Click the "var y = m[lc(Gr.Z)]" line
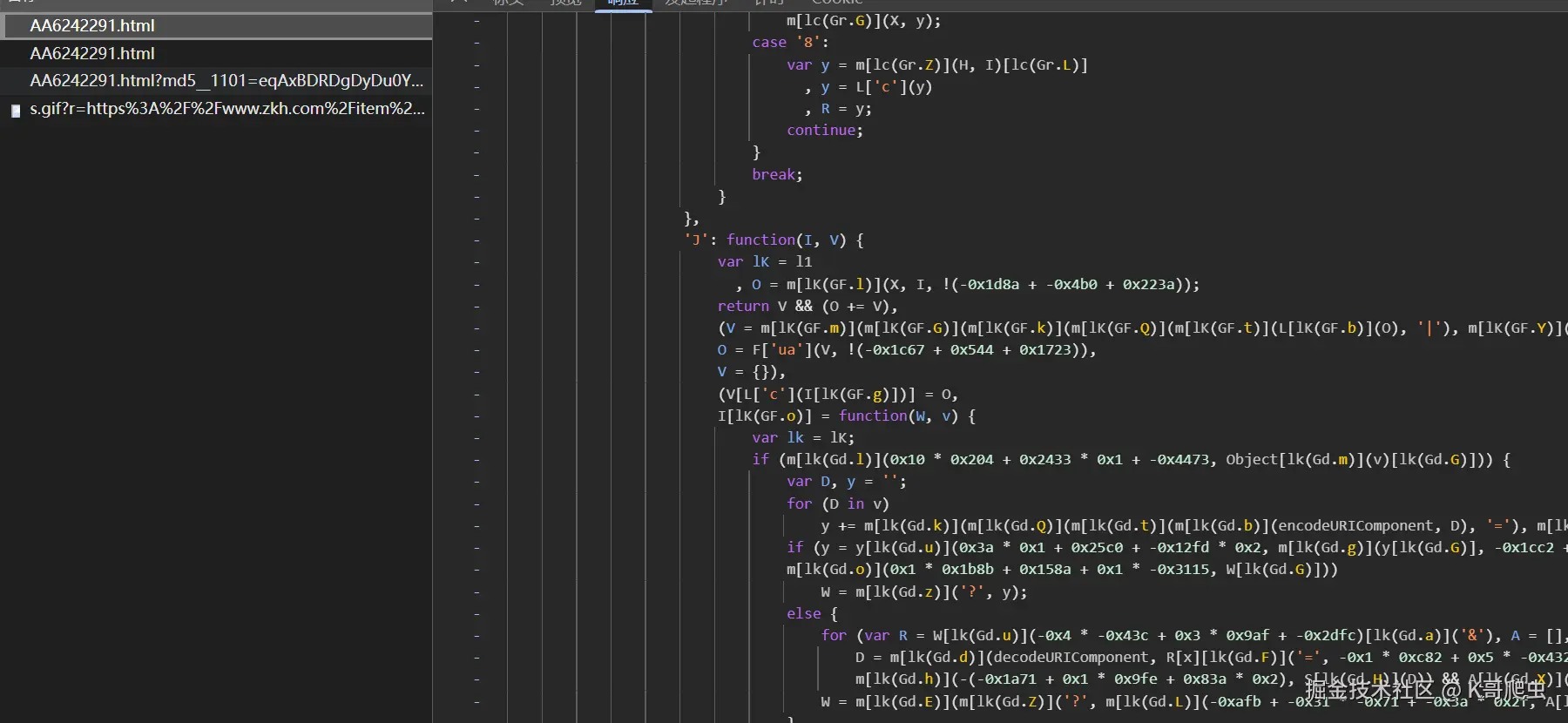Image resolution: width=1568 pixels, height=723 pixels. point(937,65)
